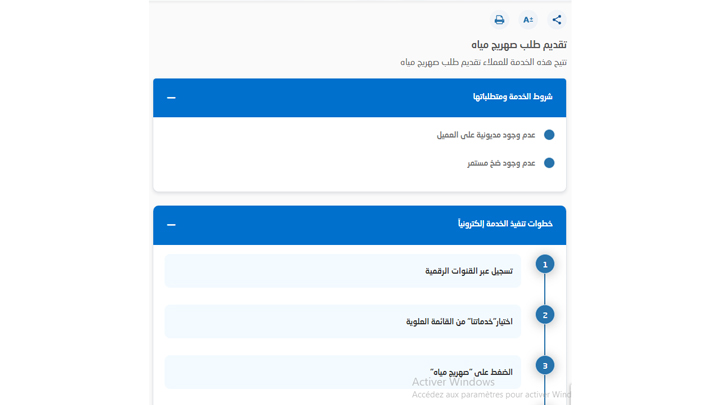Click bullet beside عدم وجود مديونية على العميل
The width and height of the screenshot is (720, 405).
[549, 135]
